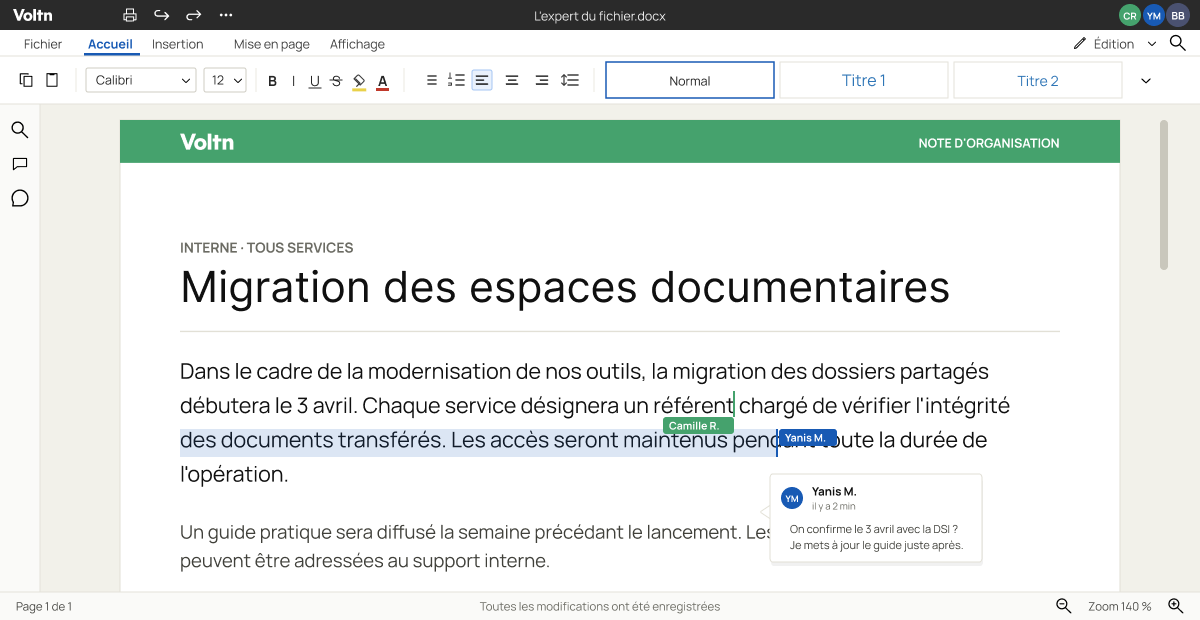Viewport: 1200px width, 620px height.
Task: Click the zoom out icon in status bar
Action: (x=1064, y=606)
